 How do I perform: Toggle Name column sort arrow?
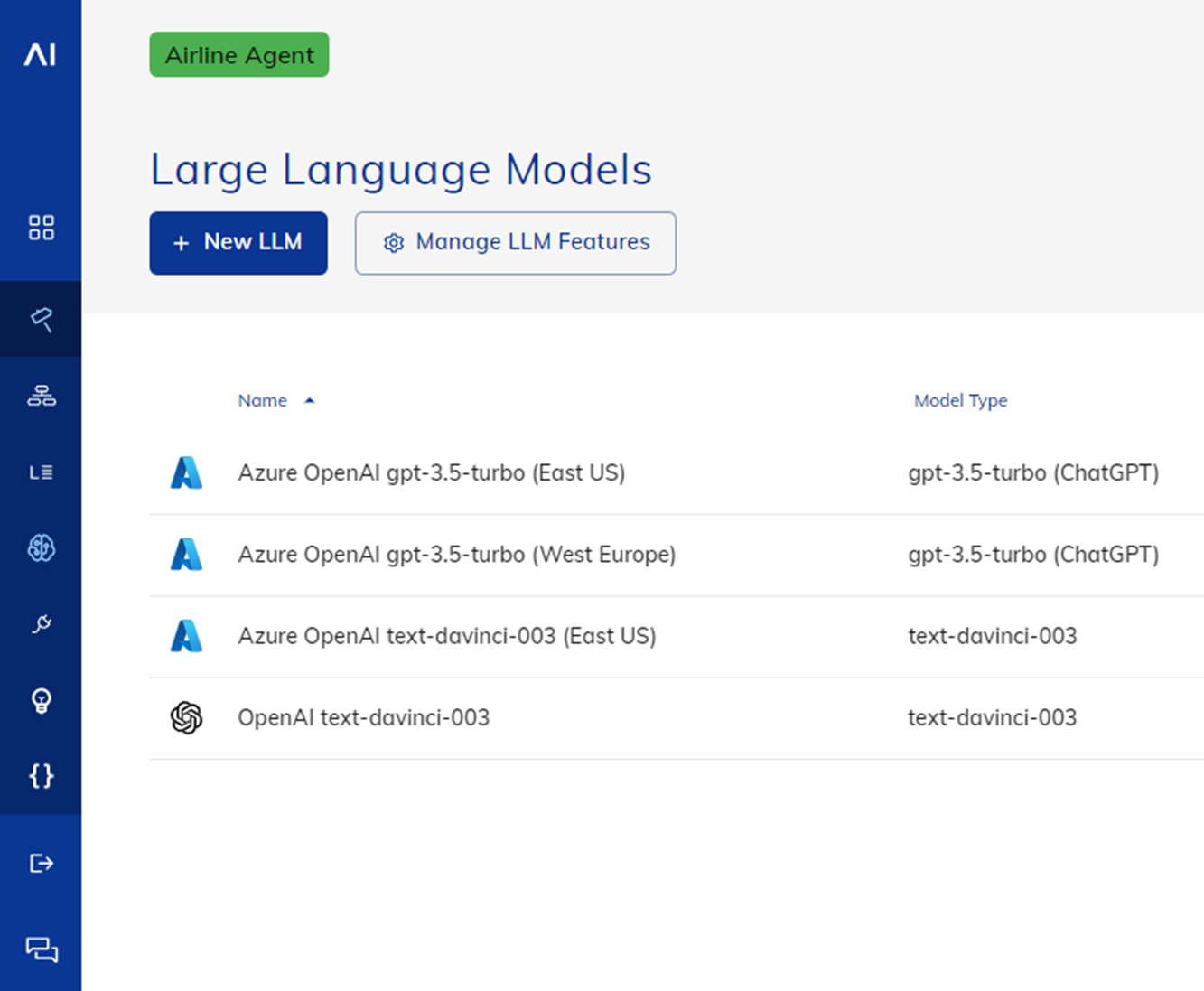(x=309, y=400)
